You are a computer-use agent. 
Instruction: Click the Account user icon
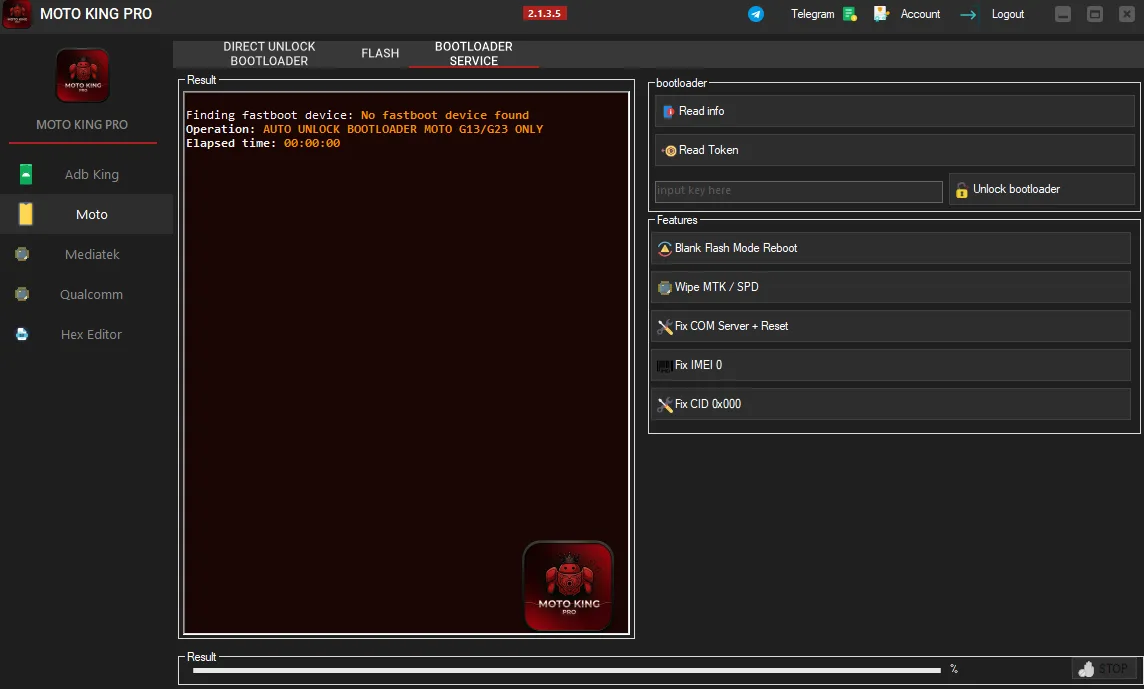point(881,14)
